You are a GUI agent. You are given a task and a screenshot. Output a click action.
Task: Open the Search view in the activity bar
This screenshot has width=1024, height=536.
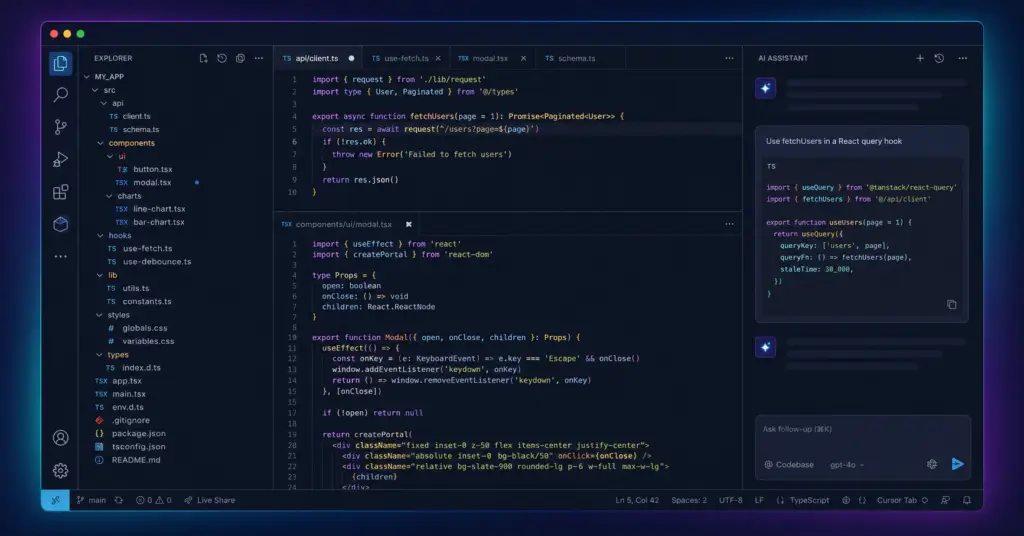click(x=60, y=95)
